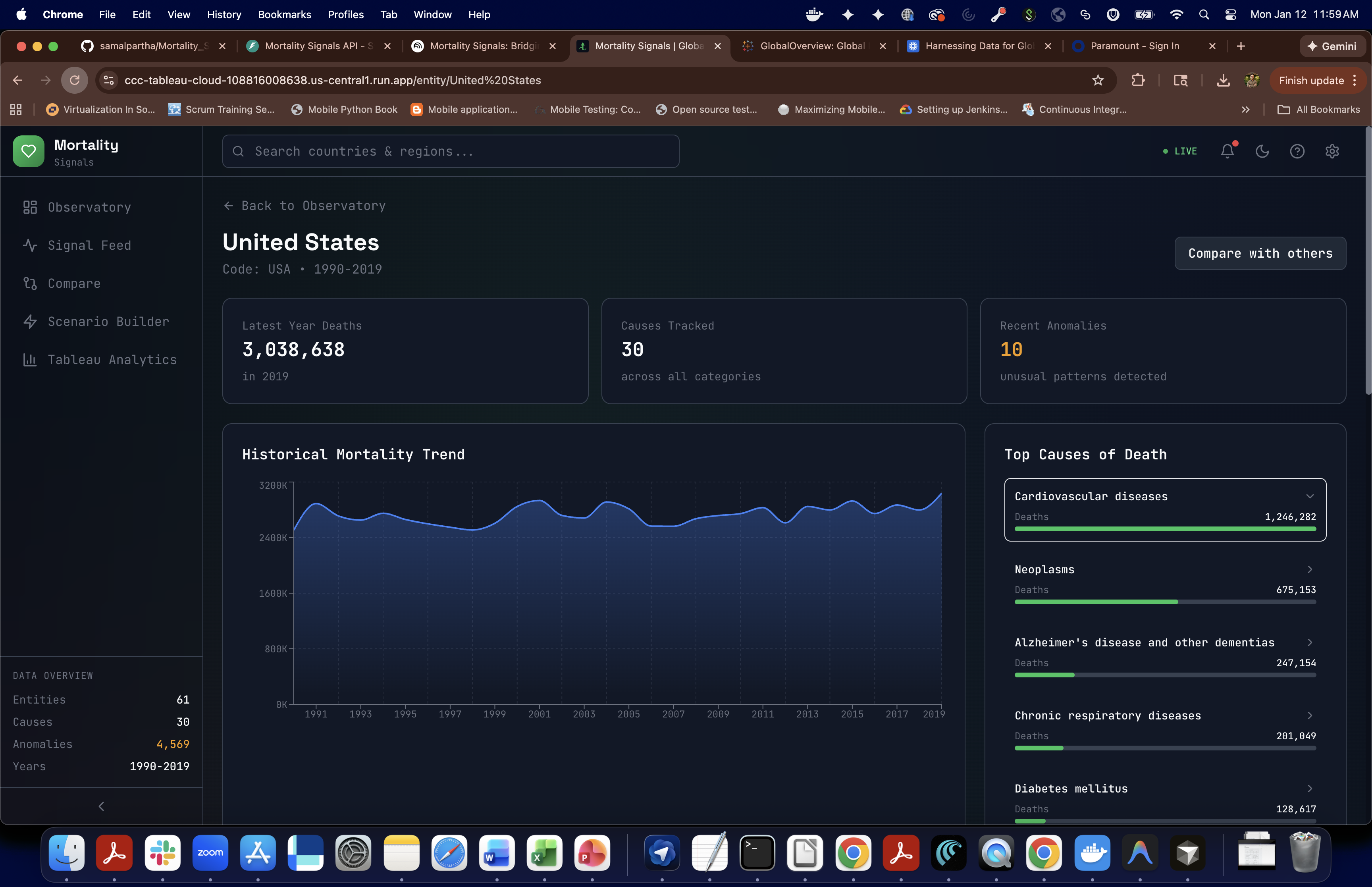The height and width of the screenshot is (887, 1372).
Task: Expand Chronic respiratory diseases row
Action: click(1310, 715)
